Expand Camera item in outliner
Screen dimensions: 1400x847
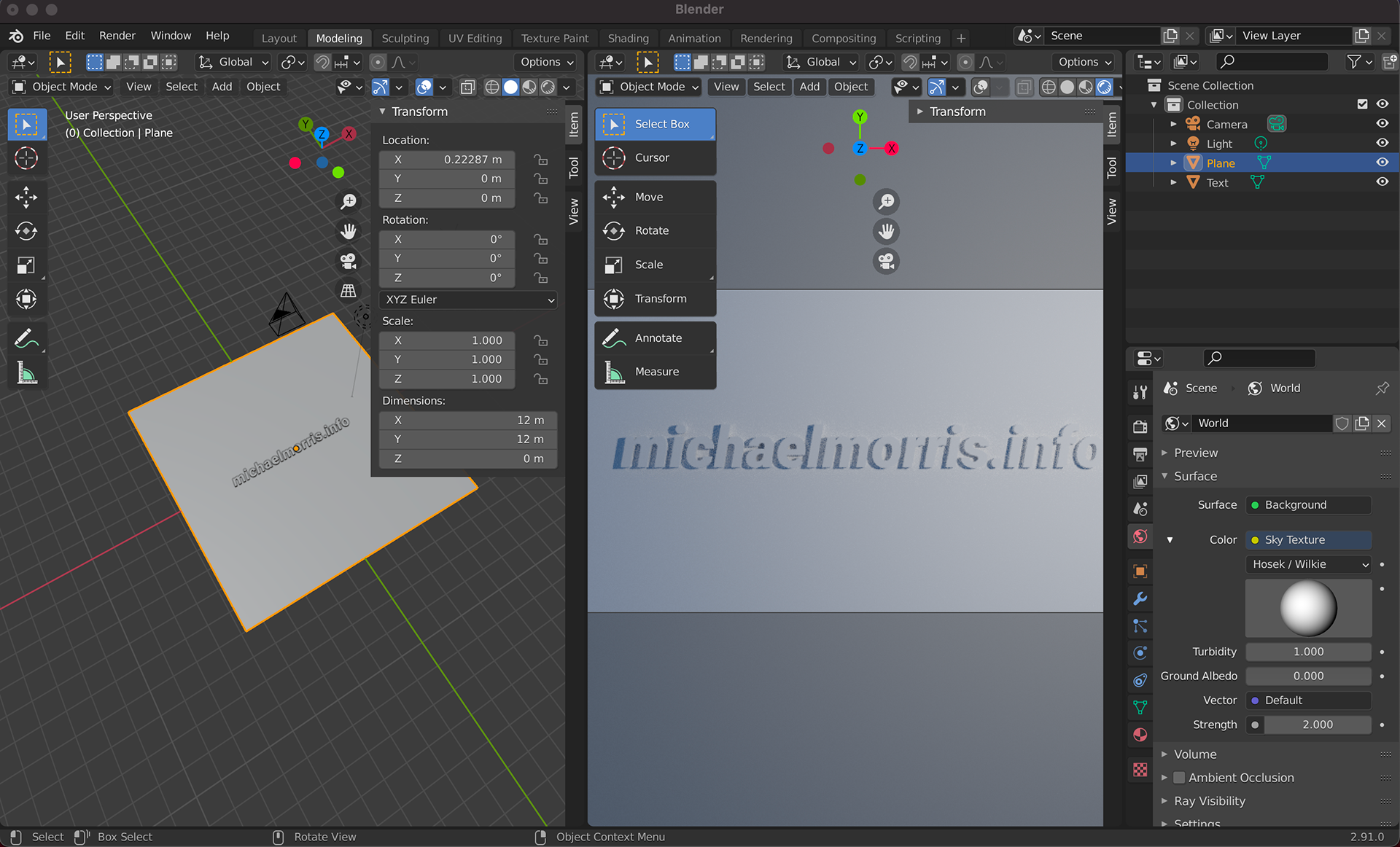[1173, 125]
